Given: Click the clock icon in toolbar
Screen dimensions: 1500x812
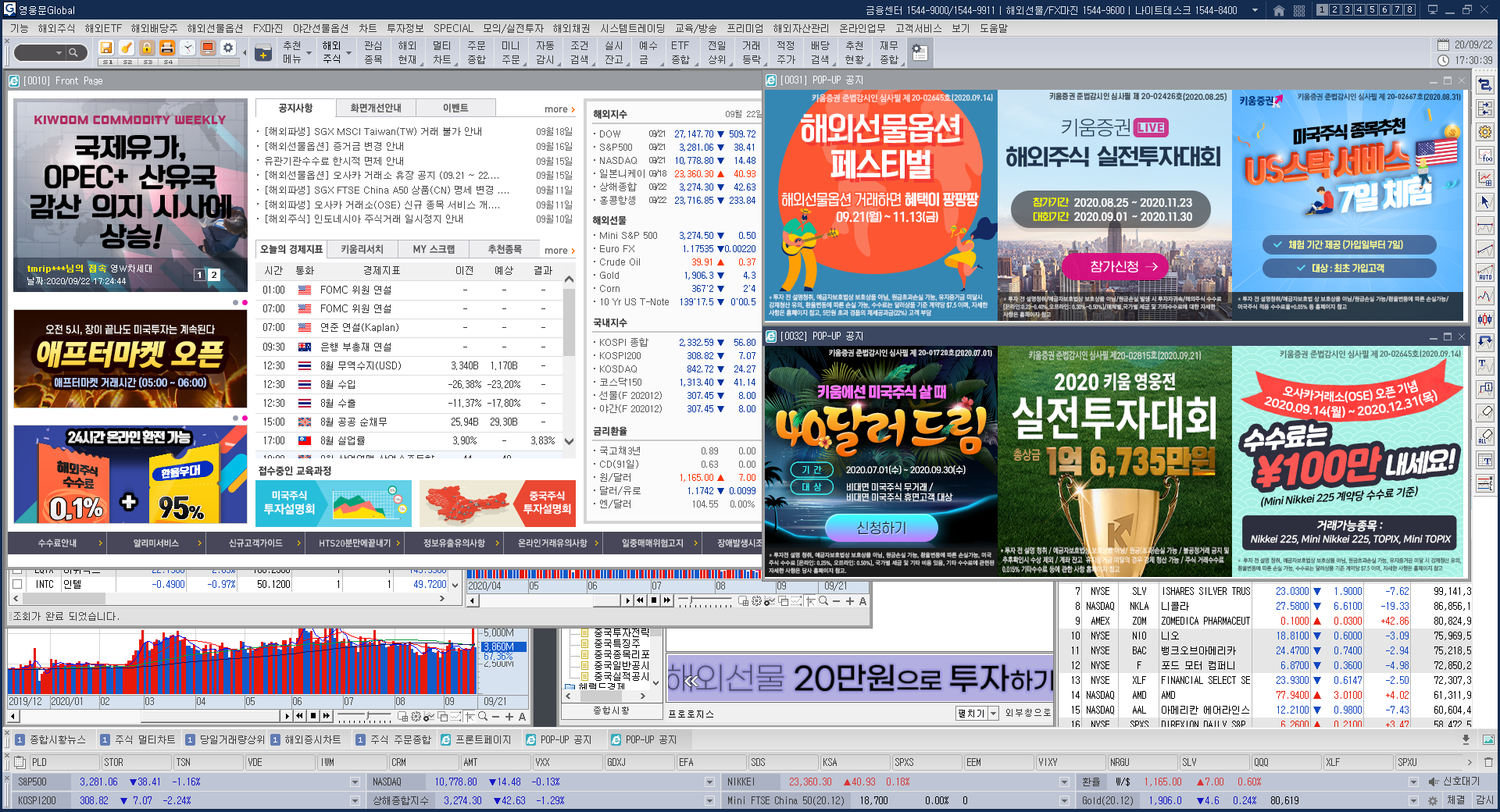Looking at the screenshot, I should tap(187, 48).
